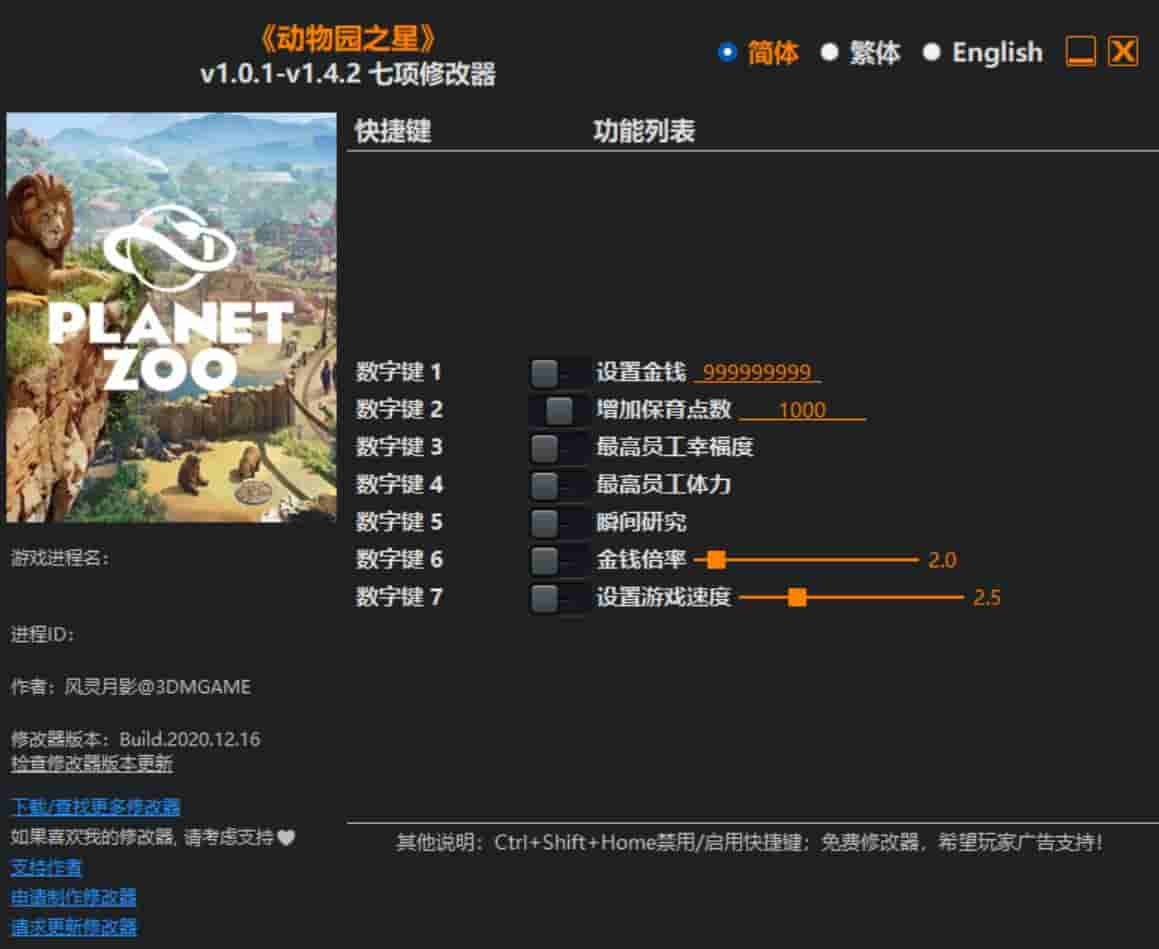Toggle 最高员工幸福度 on
1159x949 pixels.
pyautogui.click(x=557, y=447)
